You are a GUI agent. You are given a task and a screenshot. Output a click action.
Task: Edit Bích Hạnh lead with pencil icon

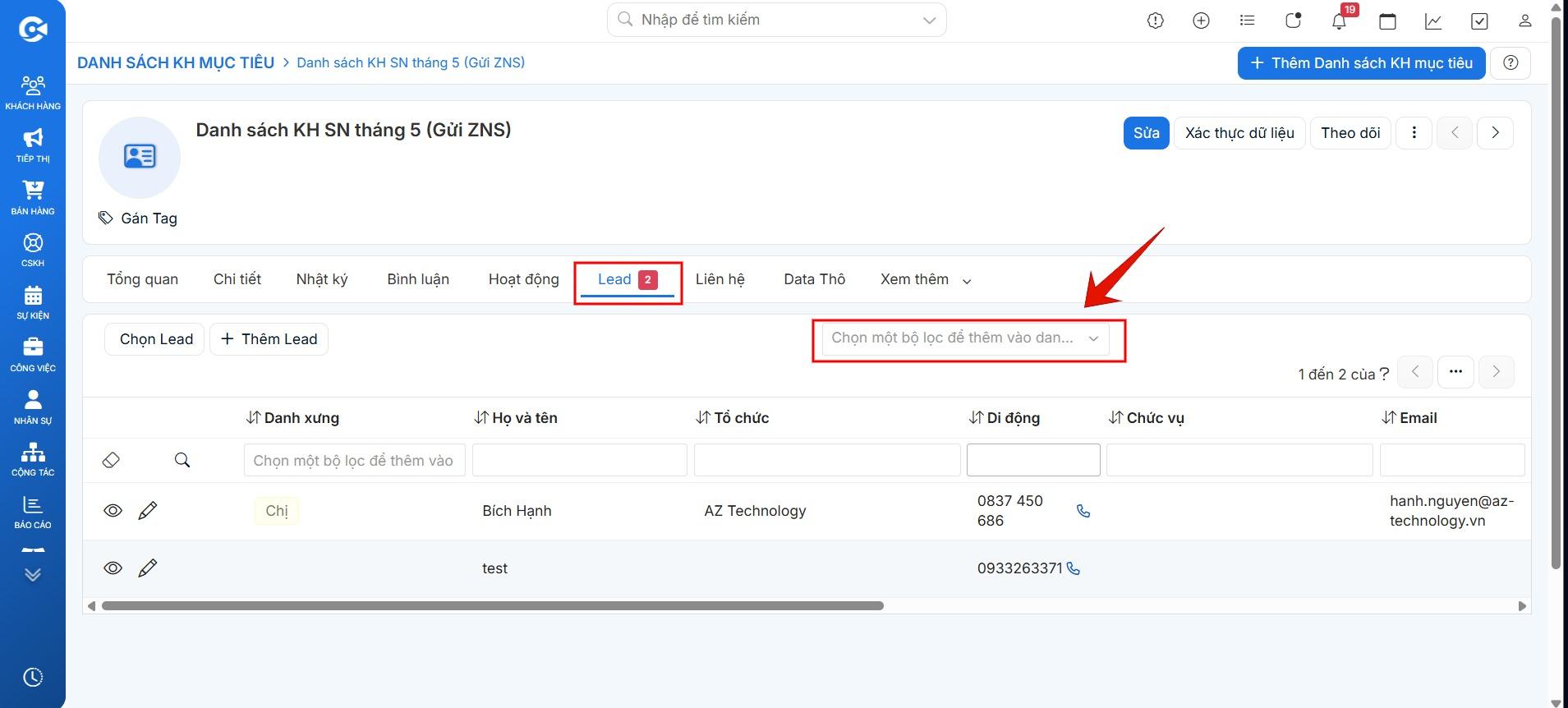(148, 511)
